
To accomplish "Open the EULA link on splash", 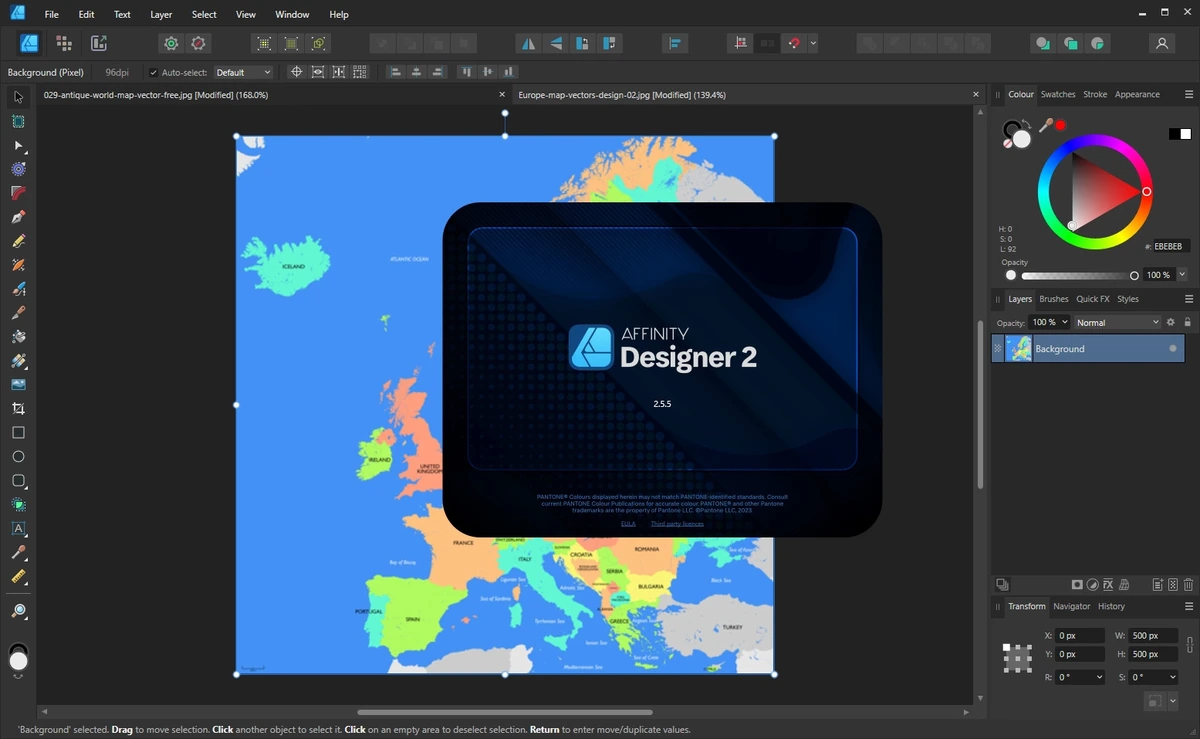I will click(628, 524).
